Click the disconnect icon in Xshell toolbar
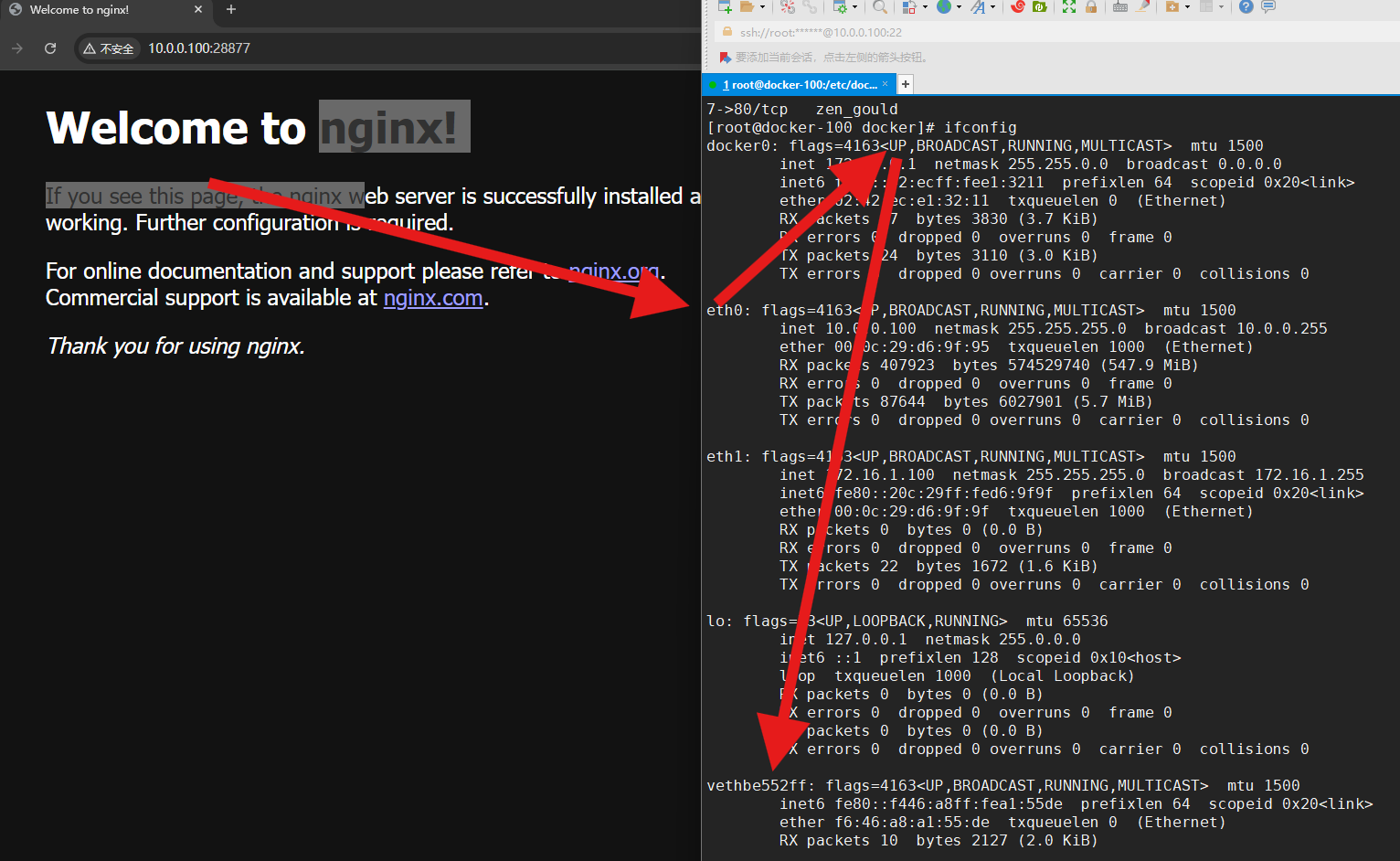The height and width of the screenshot is (861, 1400). (788, 6)
